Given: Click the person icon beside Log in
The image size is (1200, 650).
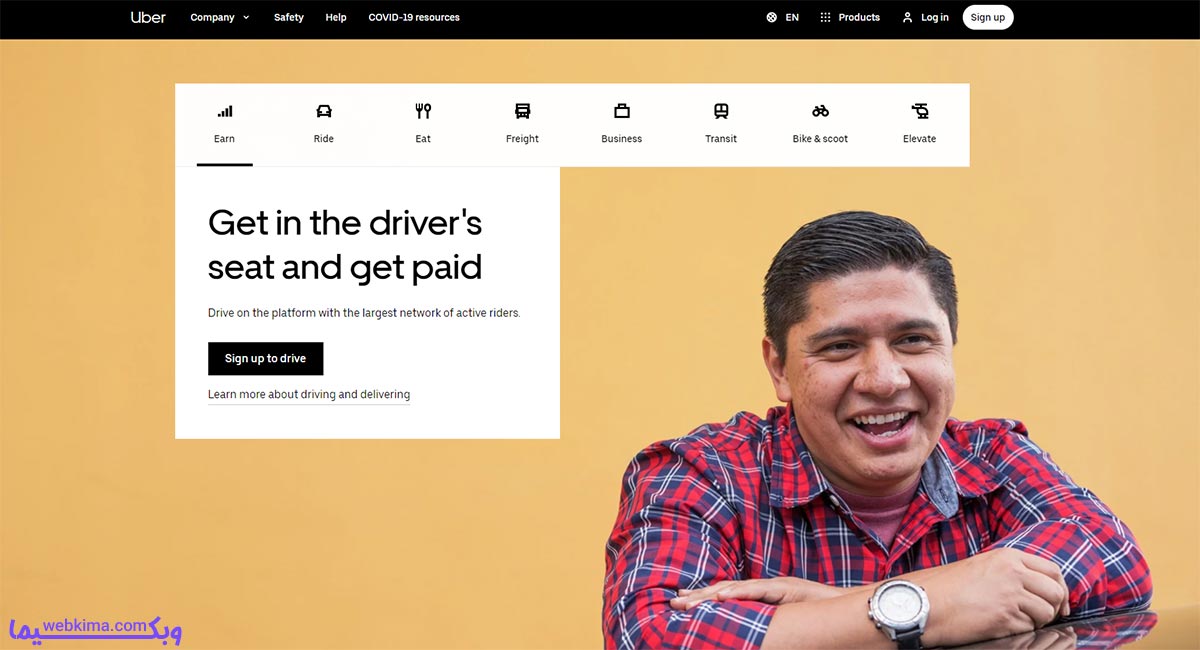Looking at the screenshot, I should tap(907, 18).
